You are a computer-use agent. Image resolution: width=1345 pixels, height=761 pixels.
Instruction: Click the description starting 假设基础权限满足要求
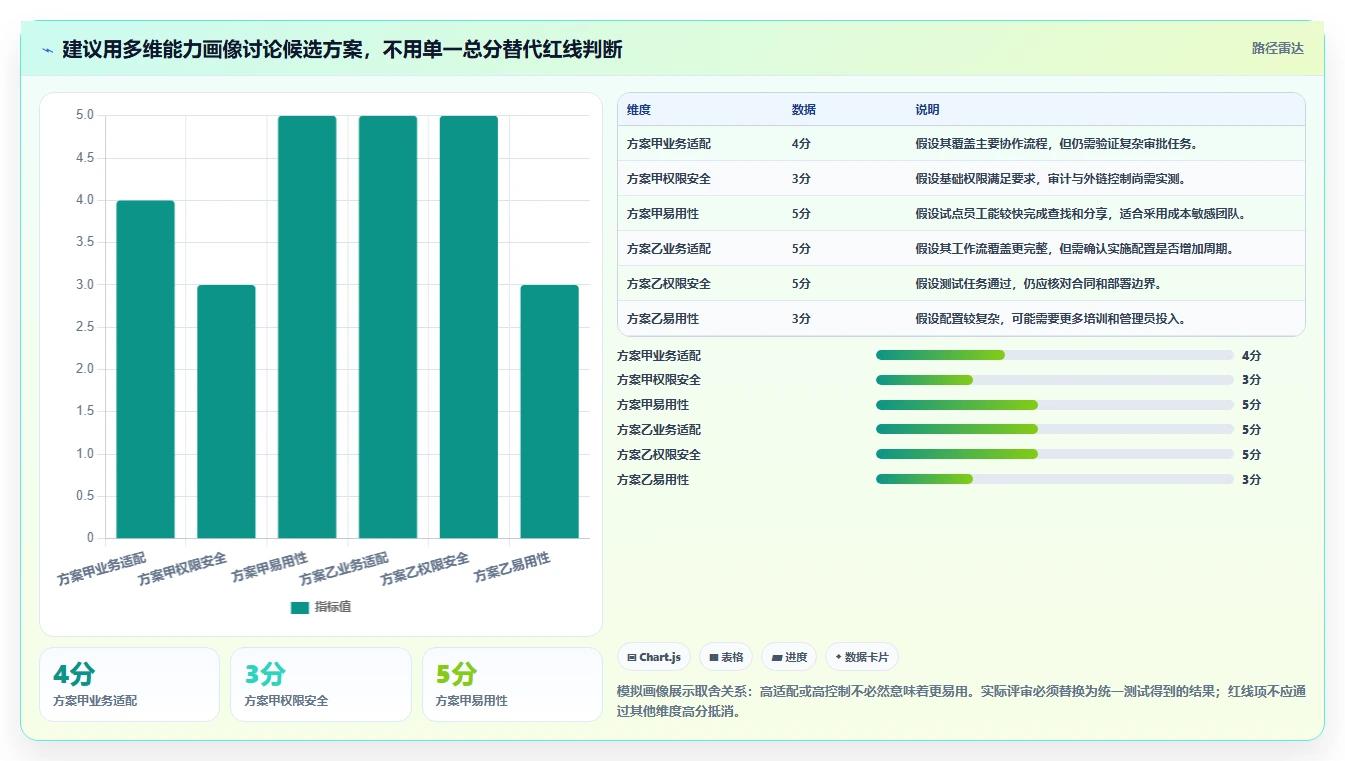point(1050,179)
